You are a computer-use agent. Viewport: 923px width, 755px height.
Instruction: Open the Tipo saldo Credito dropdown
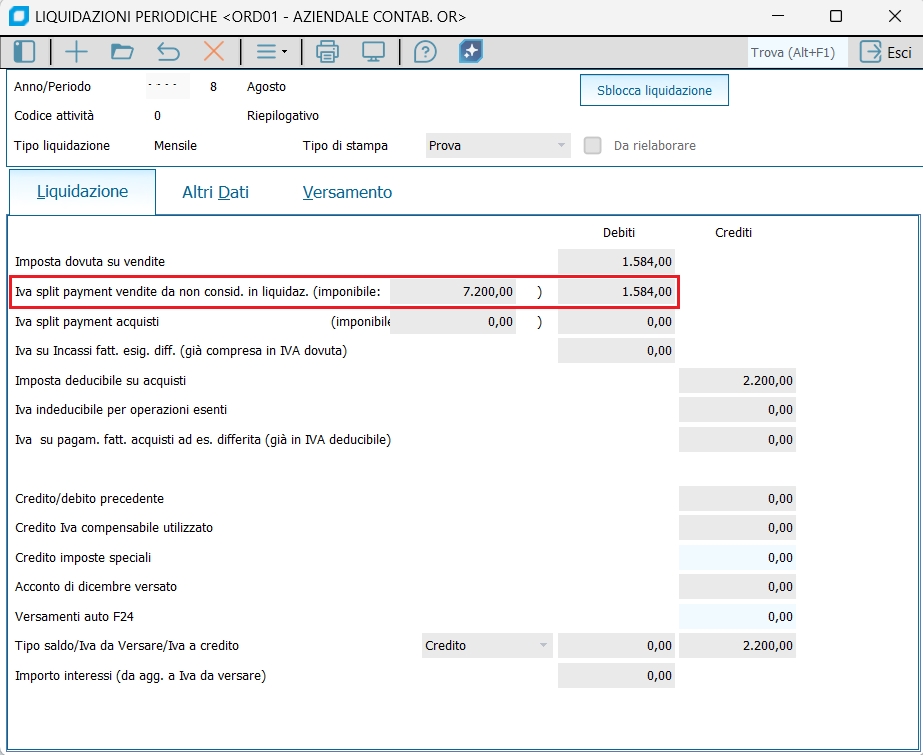(486, 646)
